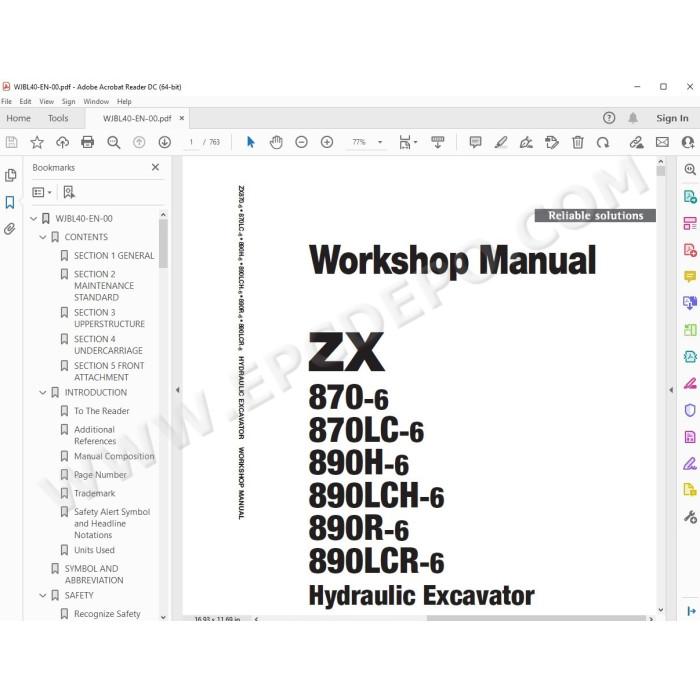Open SECTION 3 UPPERSTRUCTURE bookmark
The image size is (700, 700).
point(109,318)
